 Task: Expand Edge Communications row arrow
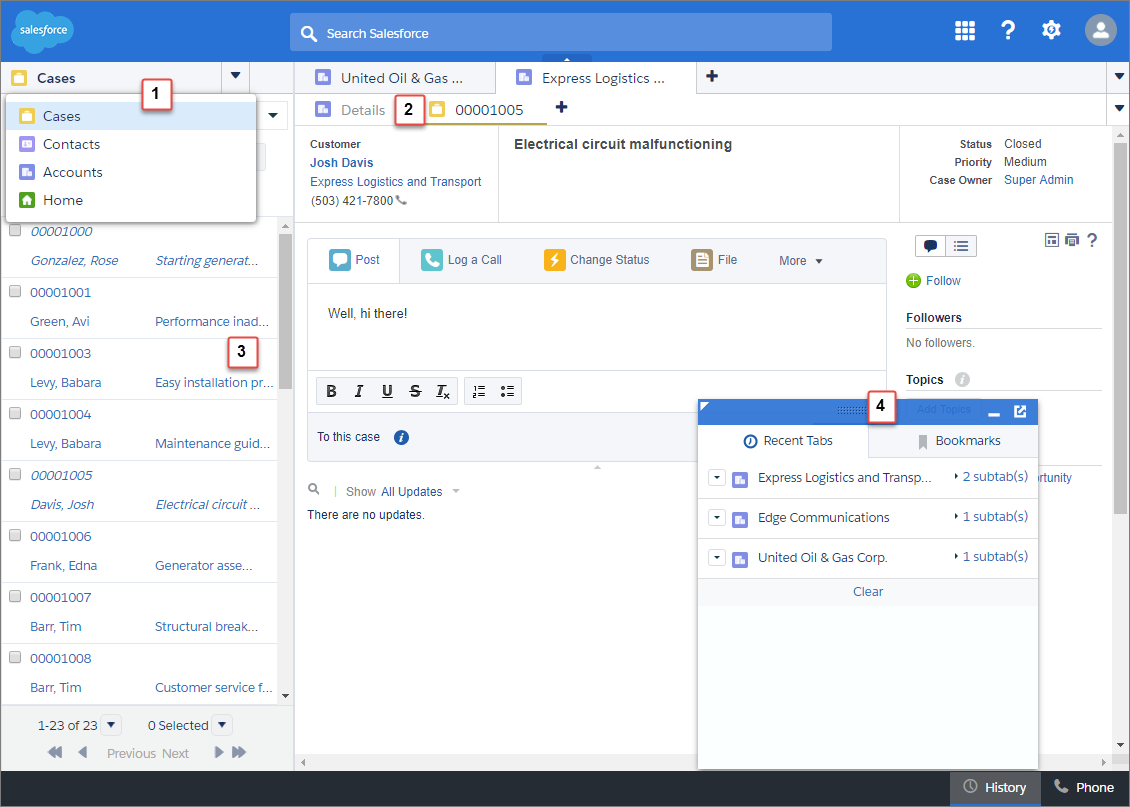tap(716, 517)
